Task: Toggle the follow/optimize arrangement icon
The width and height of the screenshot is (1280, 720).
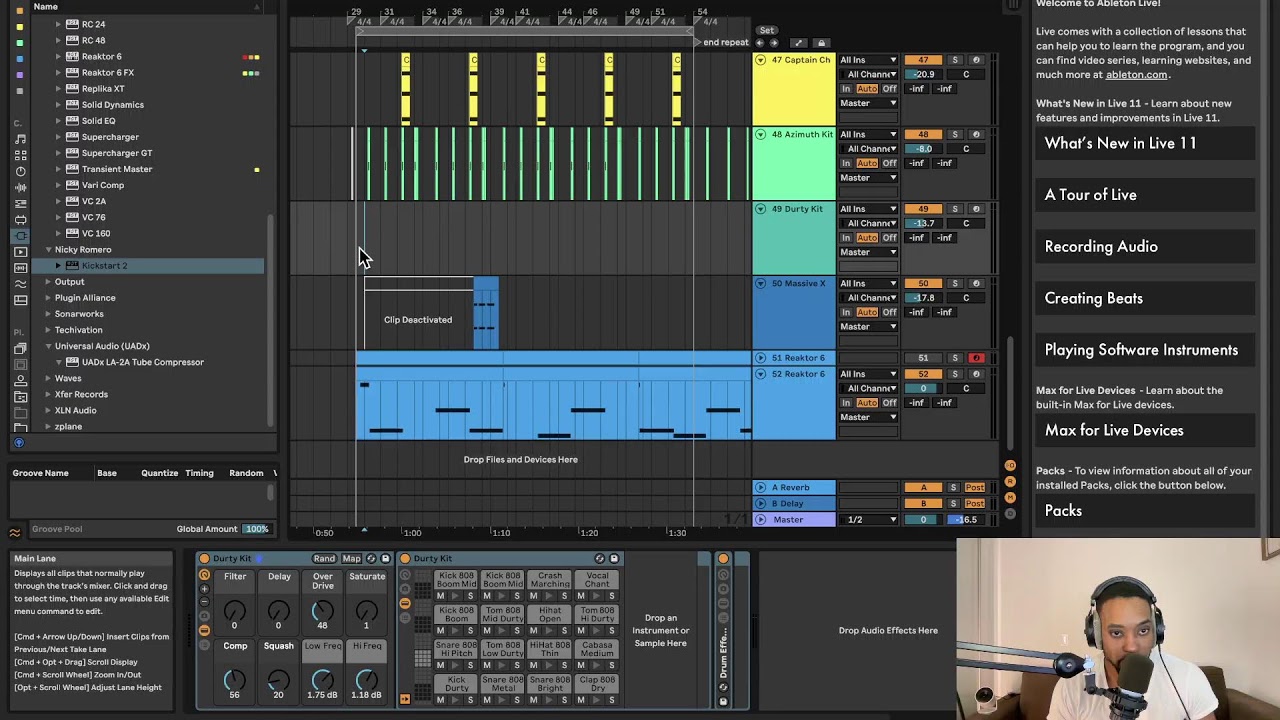Action: tap(798, 43)
